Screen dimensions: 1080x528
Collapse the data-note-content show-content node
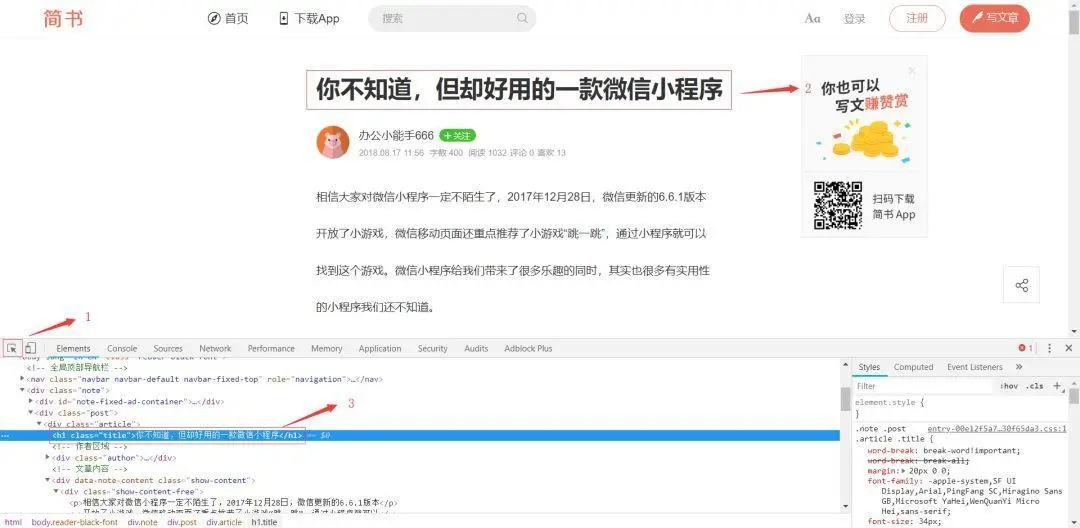(48, 480)
